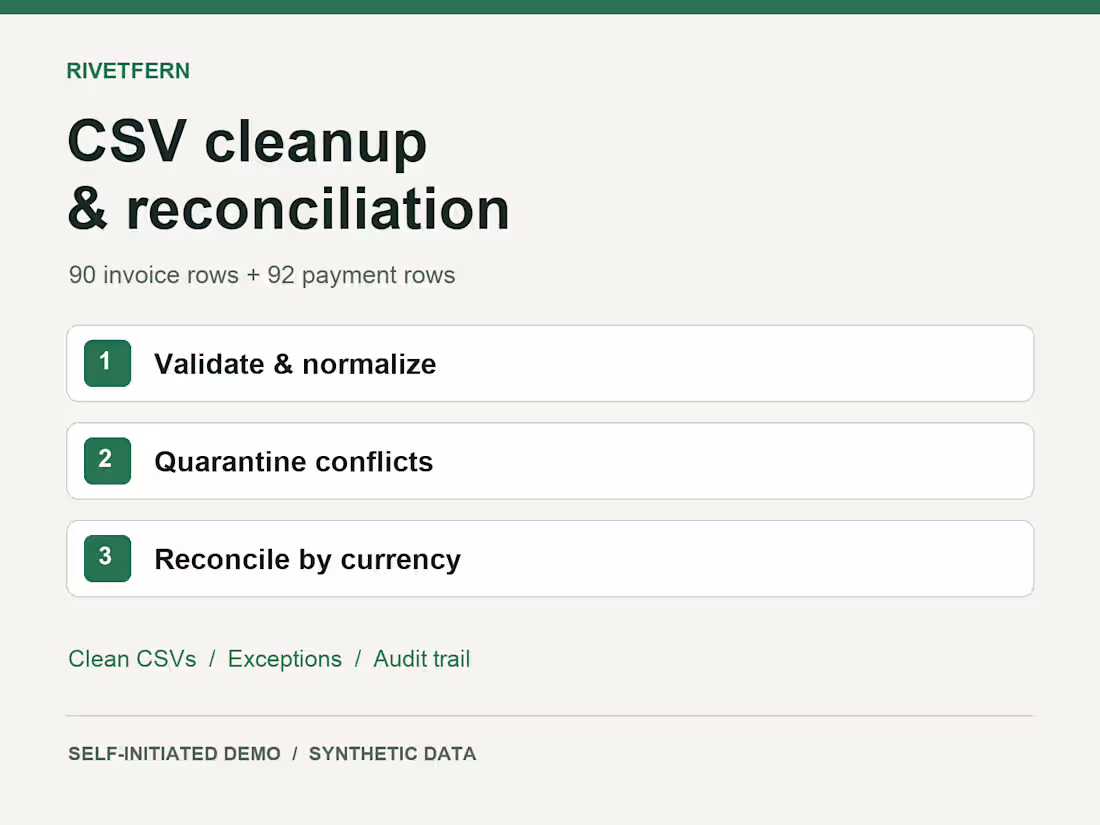Screen dimensions: 1100x825
Task: Follow the 'Audit trail' link
Action: [x=422, y=659]
